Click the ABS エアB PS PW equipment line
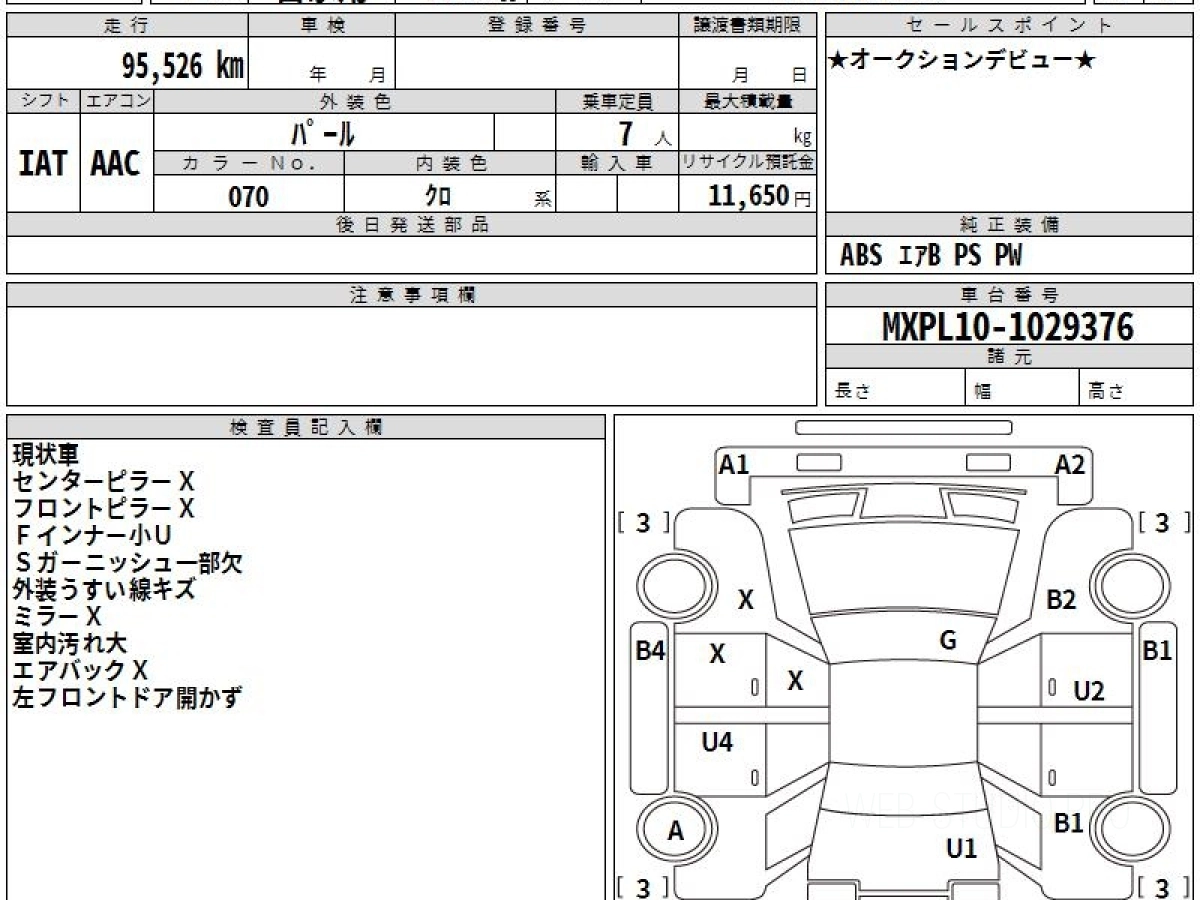 pyautogui.click(x=931, y=256)
